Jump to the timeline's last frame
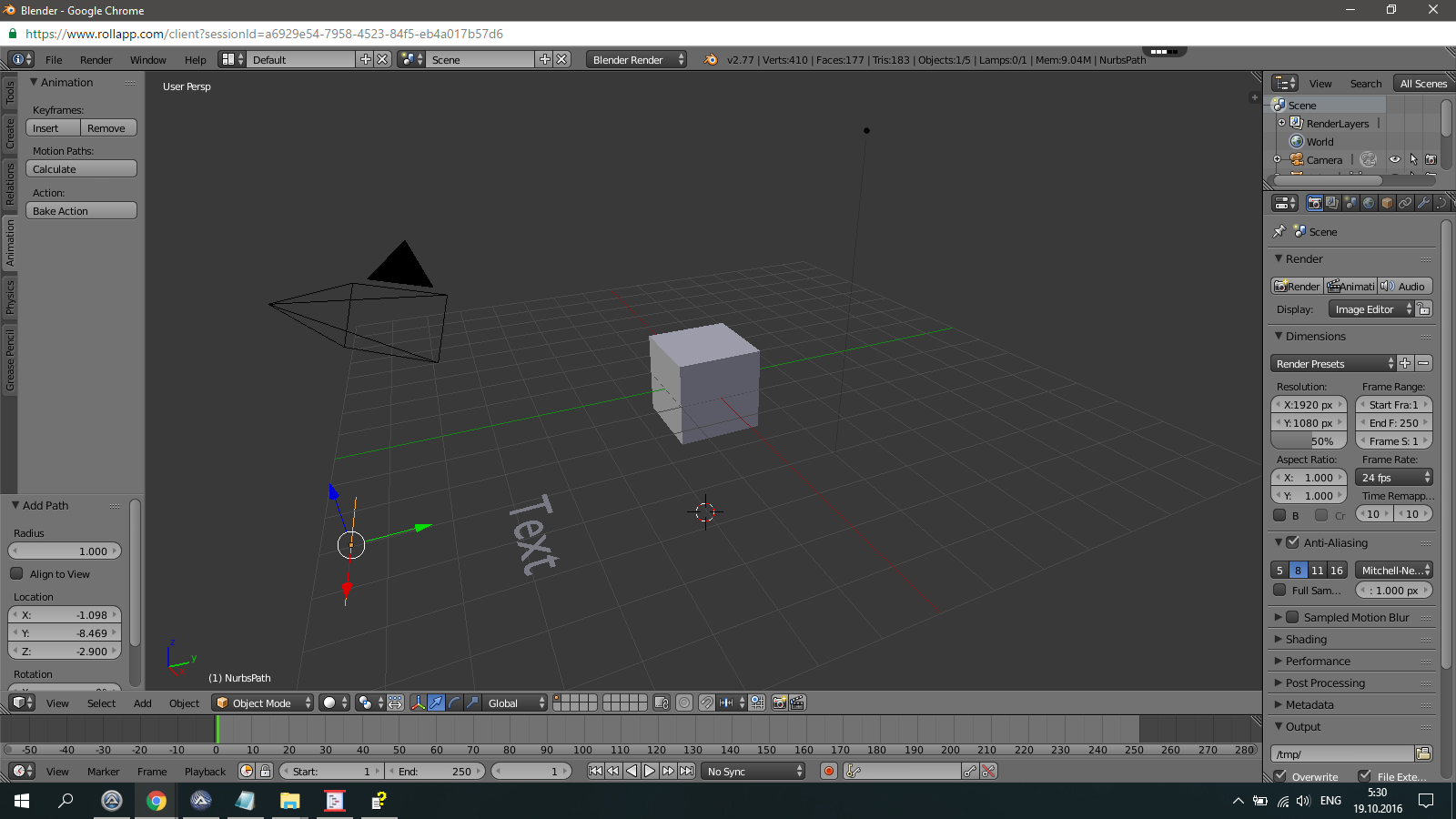The image size is (1456, 819). click(x=687, y=771)
